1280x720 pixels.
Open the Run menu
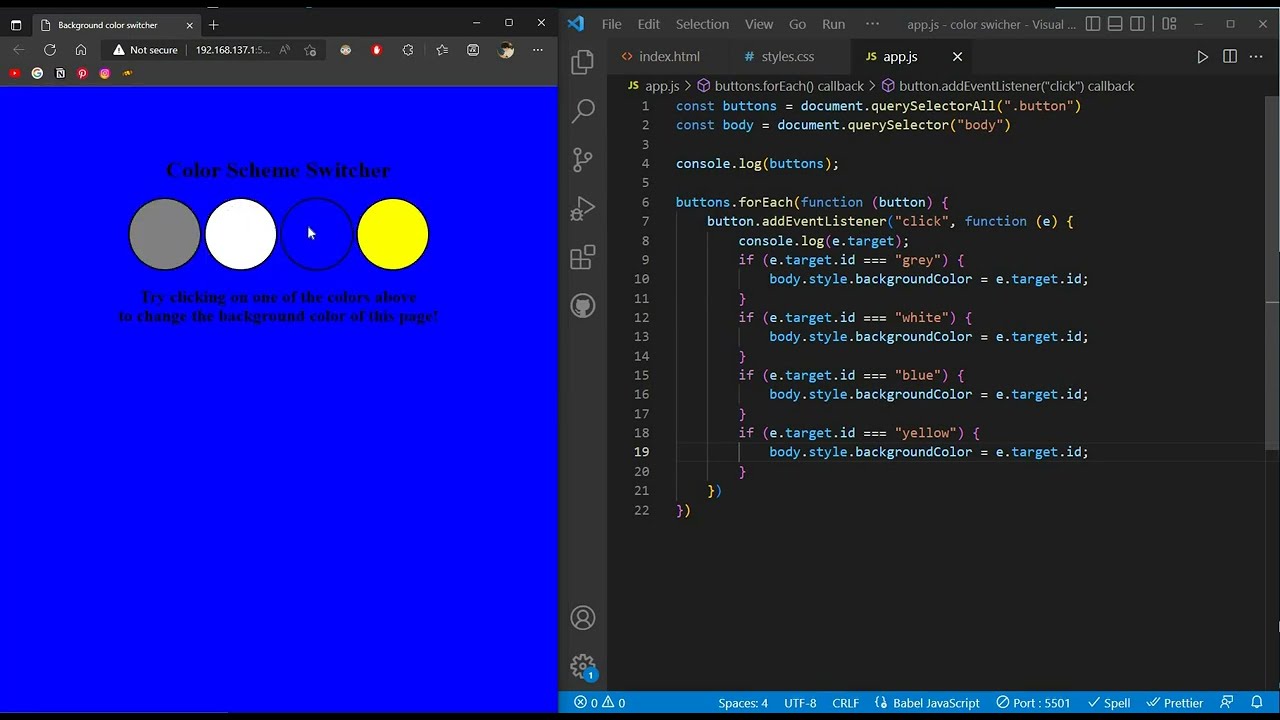[x=833, y=24]
